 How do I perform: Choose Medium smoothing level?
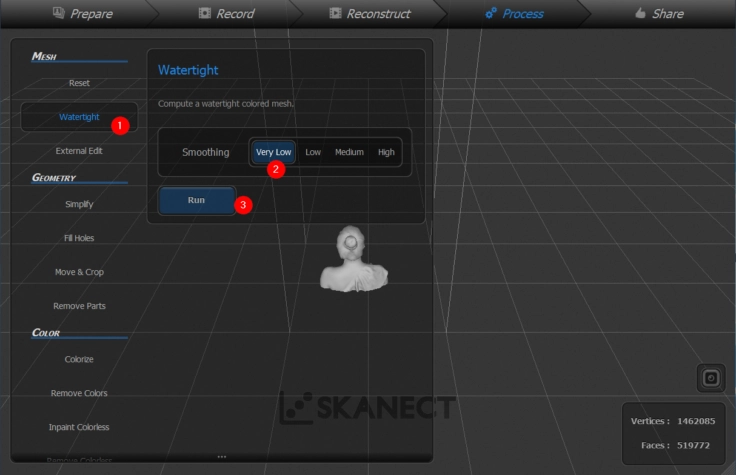pos(349,152)
